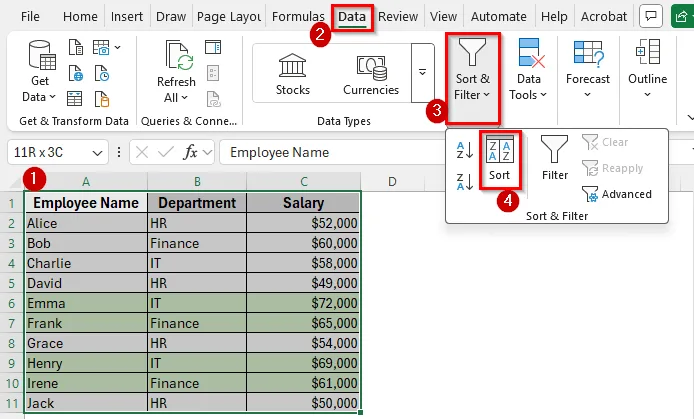Click the cell containing Charlie
Viewport: 694px width, 419px height.
pos(86,263)
